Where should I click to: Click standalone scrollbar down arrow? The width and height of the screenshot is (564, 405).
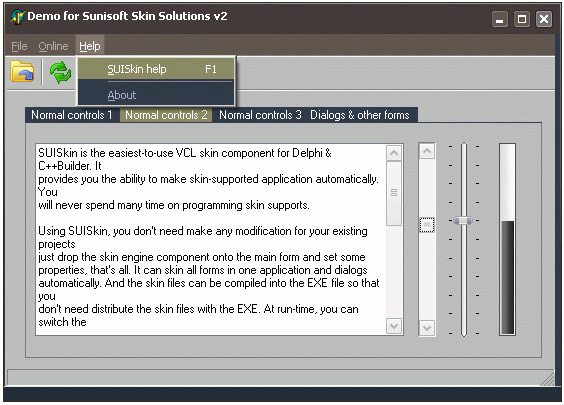(427, 328)
